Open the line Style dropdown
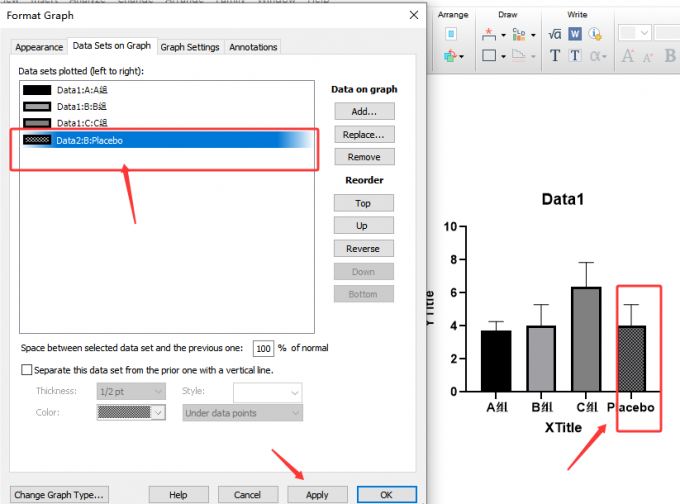This screenshot has width=680, height=504. click(x=267, y=393)
